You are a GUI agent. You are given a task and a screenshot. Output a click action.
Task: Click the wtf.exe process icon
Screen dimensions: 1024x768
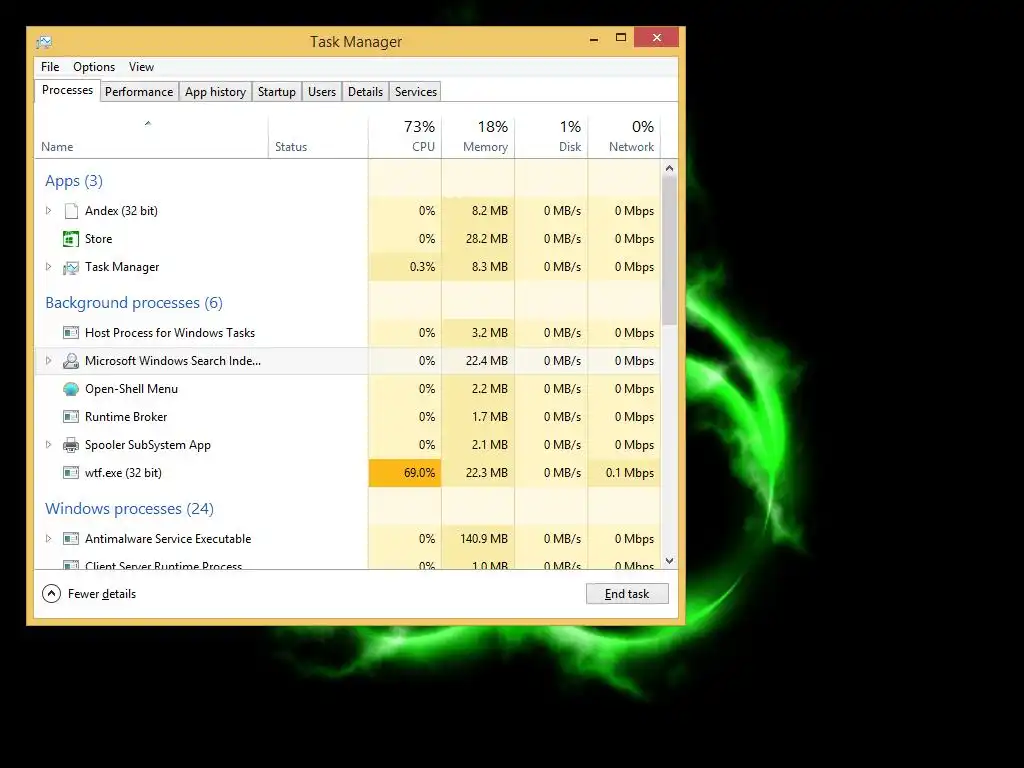coord(71,473)
